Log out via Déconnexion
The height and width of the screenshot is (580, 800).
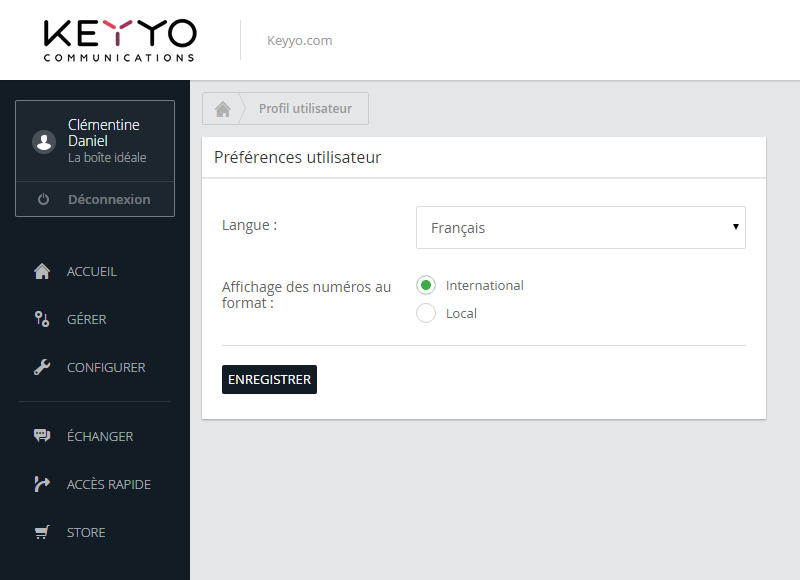tap(109, 199)
